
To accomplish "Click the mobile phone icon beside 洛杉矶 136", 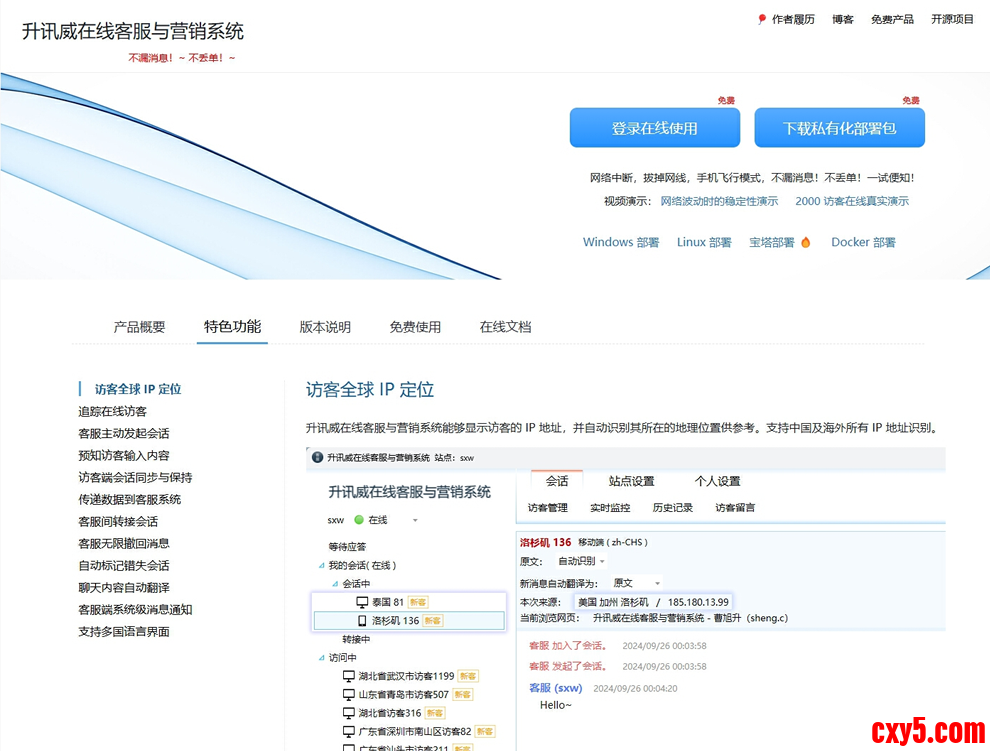I will [362, 621].
